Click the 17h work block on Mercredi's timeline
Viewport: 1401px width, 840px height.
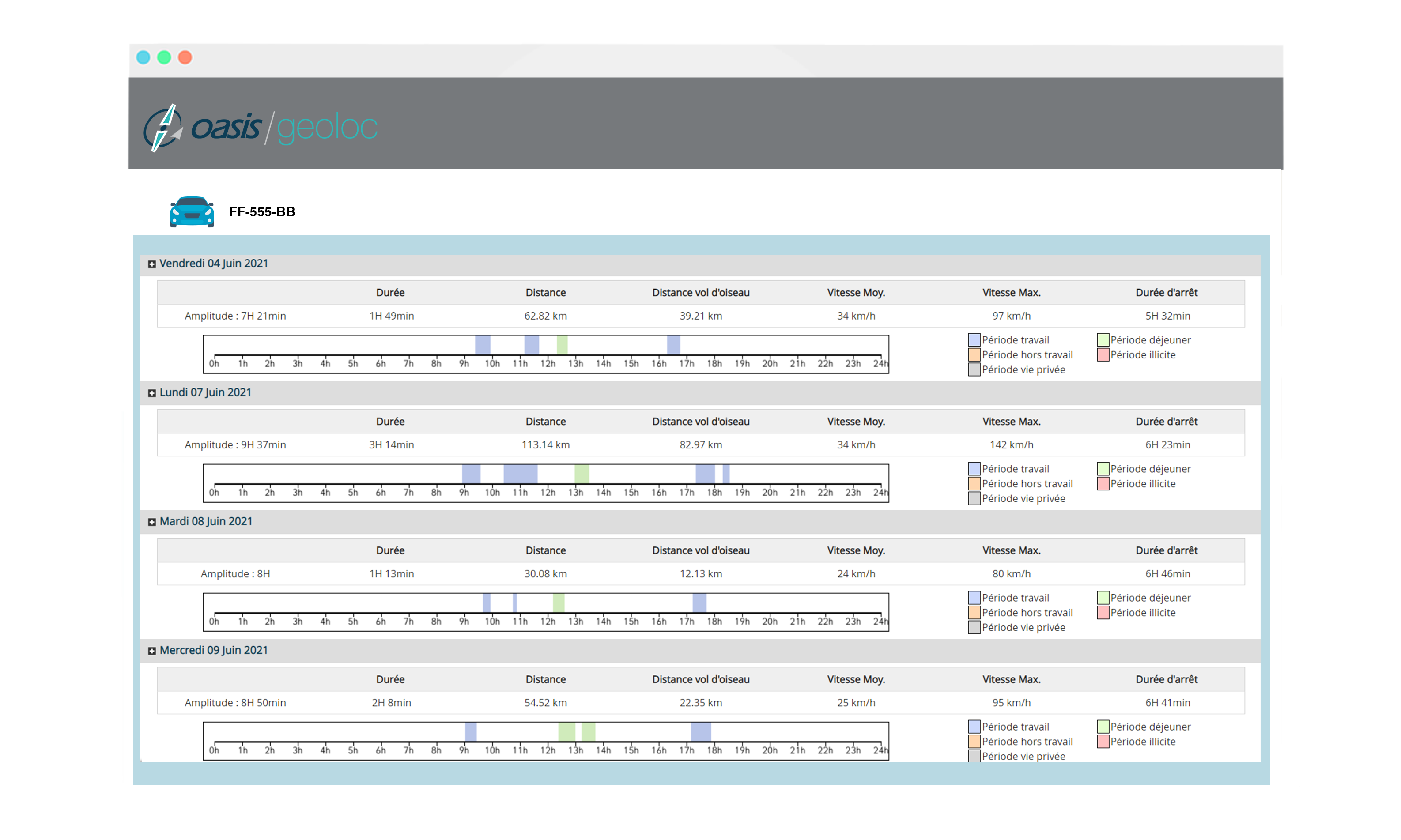point(701,732)
